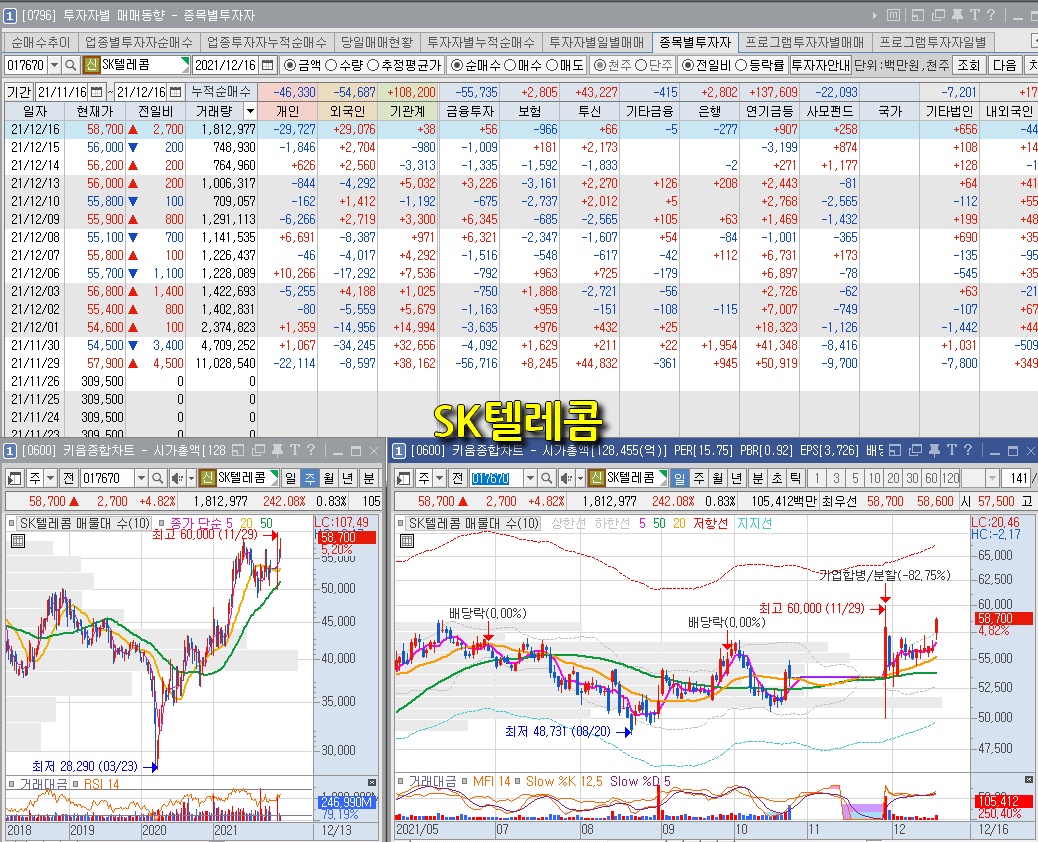Select 틱 tick button in right chart

point(796,477)
